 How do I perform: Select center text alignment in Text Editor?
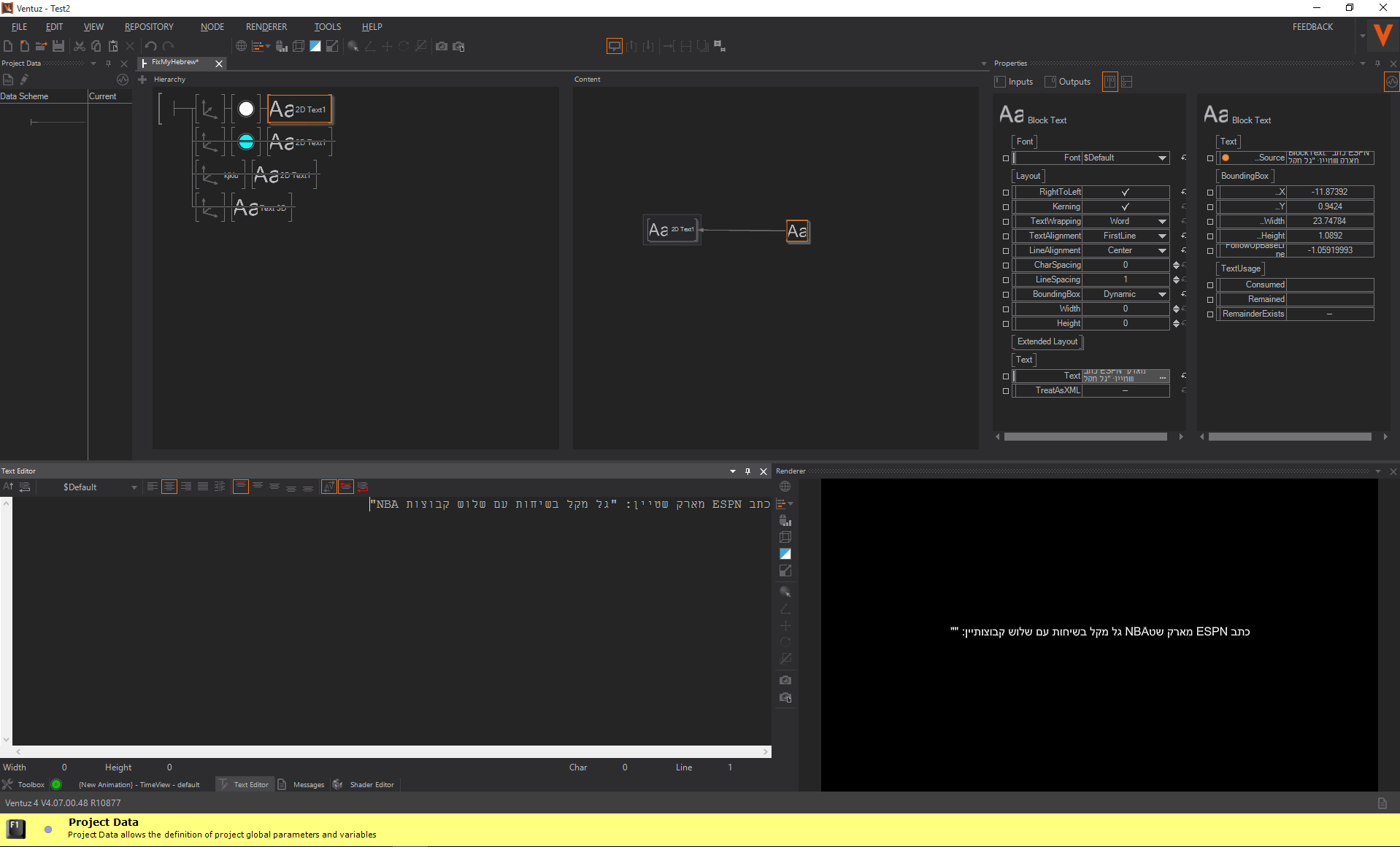point(169,487)
